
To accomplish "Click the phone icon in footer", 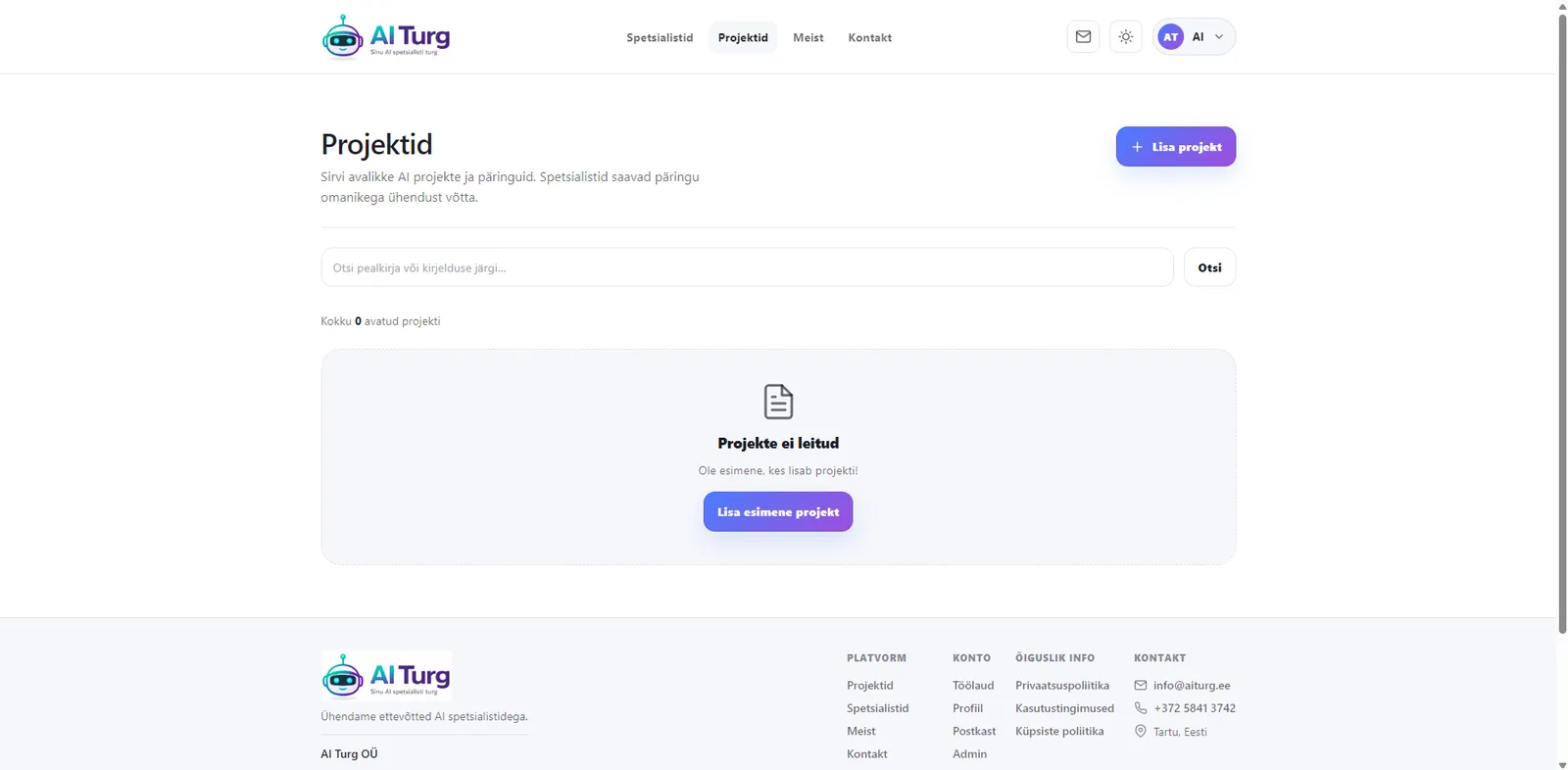I will 1141,708.
